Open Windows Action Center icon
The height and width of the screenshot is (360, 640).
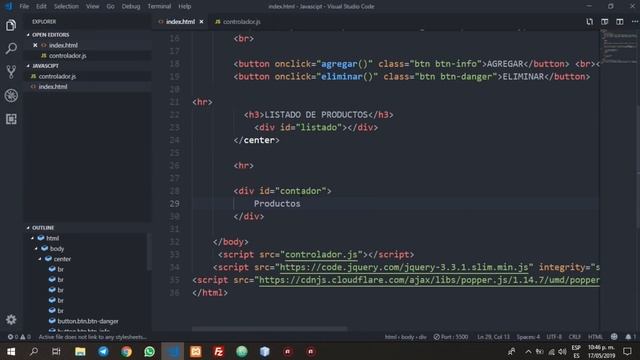627,351
